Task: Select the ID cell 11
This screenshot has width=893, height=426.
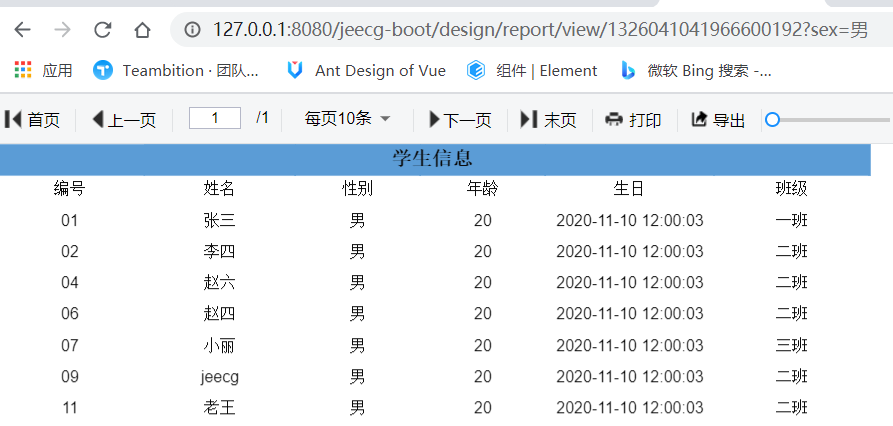Action: click(69, 408)
